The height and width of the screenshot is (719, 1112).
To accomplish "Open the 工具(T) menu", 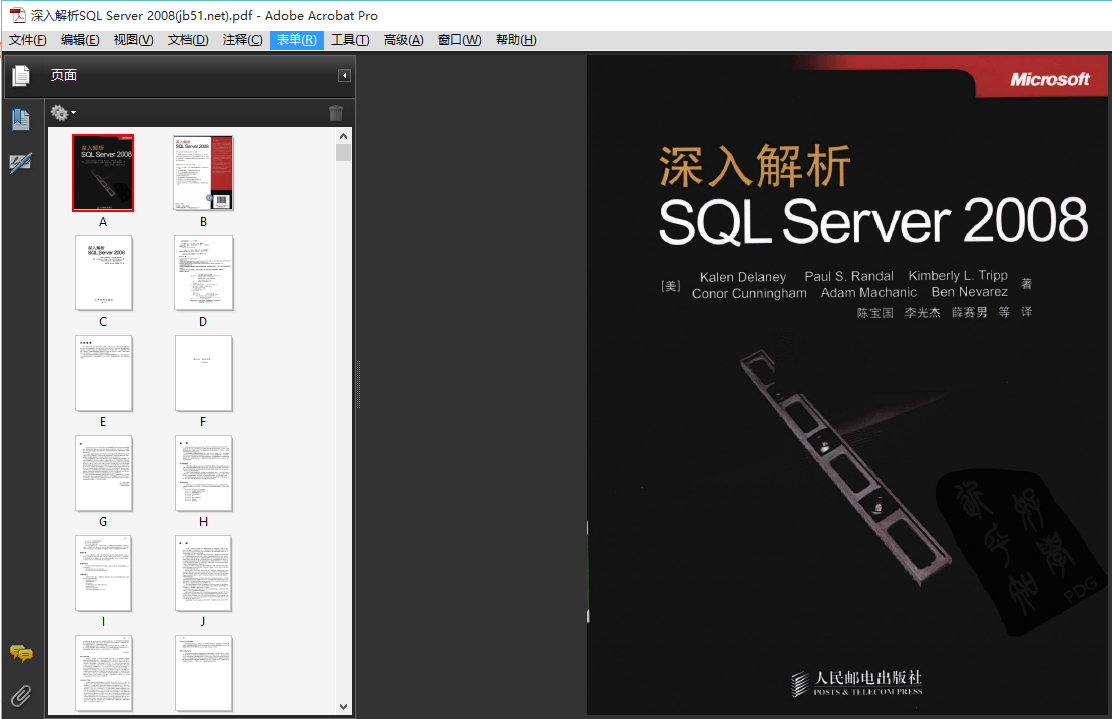I will (x=350, y=40).
